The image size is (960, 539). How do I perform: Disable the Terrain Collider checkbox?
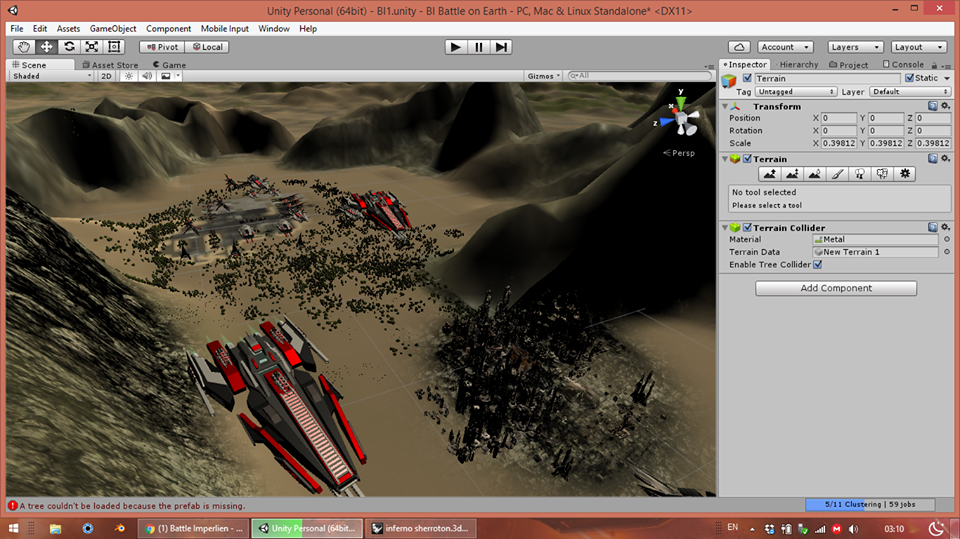pos(747,227)
